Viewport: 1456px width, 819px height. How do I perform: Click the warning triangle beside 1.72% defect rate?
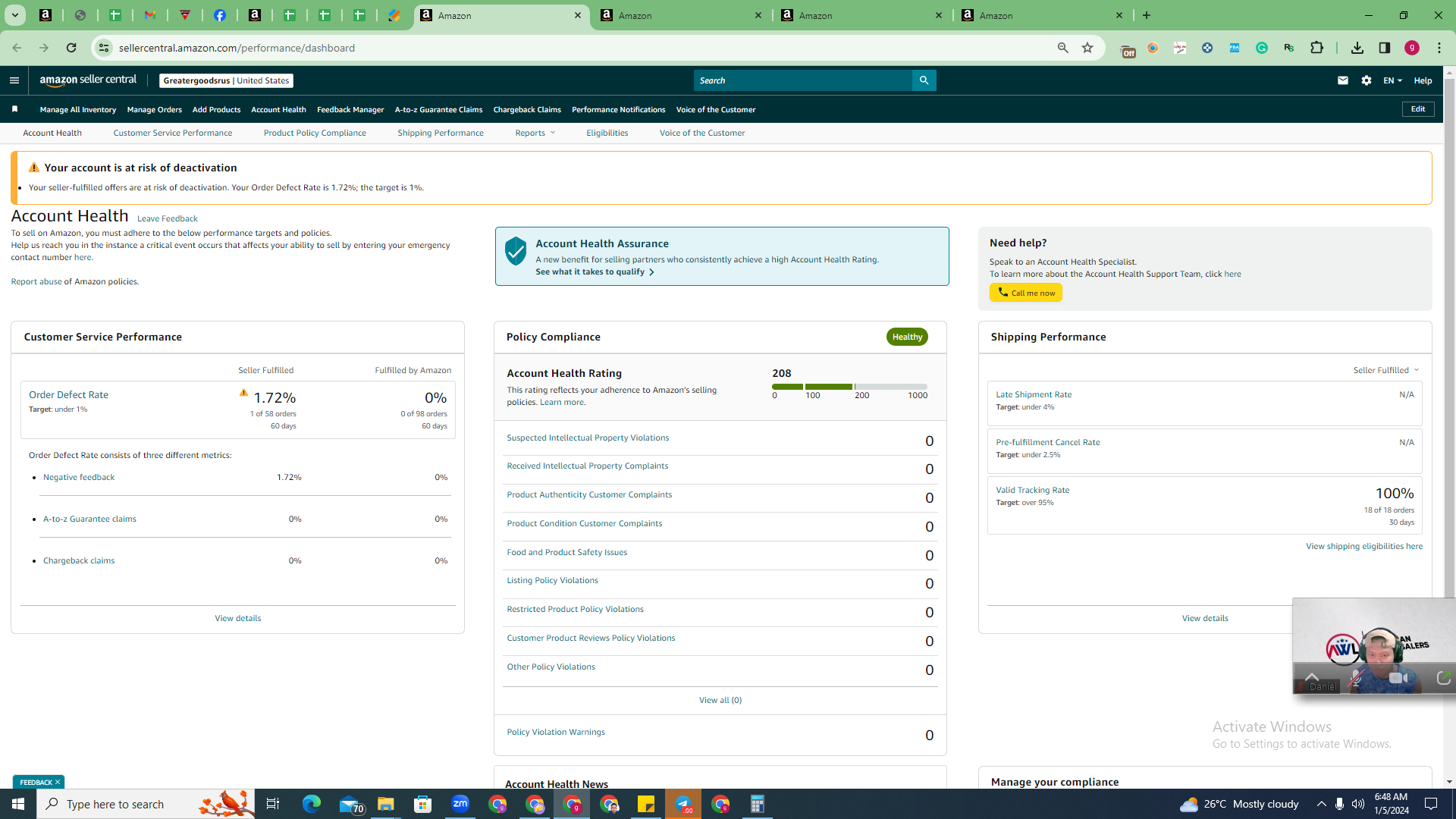(x=243, y=393)
